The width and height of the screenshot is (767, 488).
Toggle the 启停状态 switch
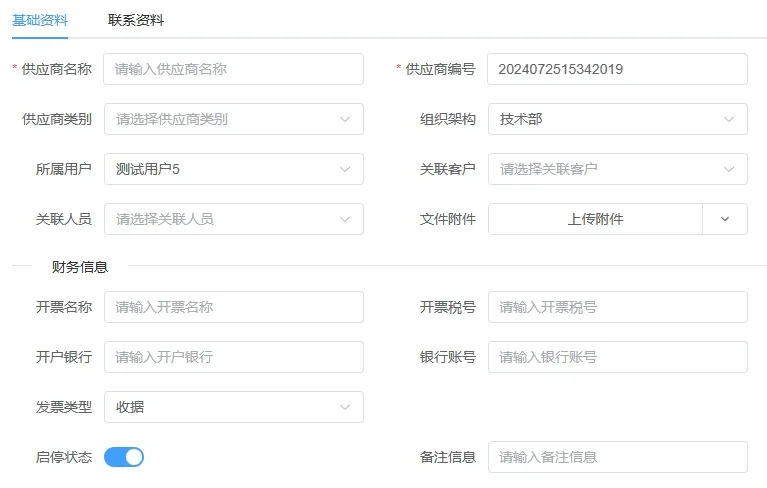(124, 457)
